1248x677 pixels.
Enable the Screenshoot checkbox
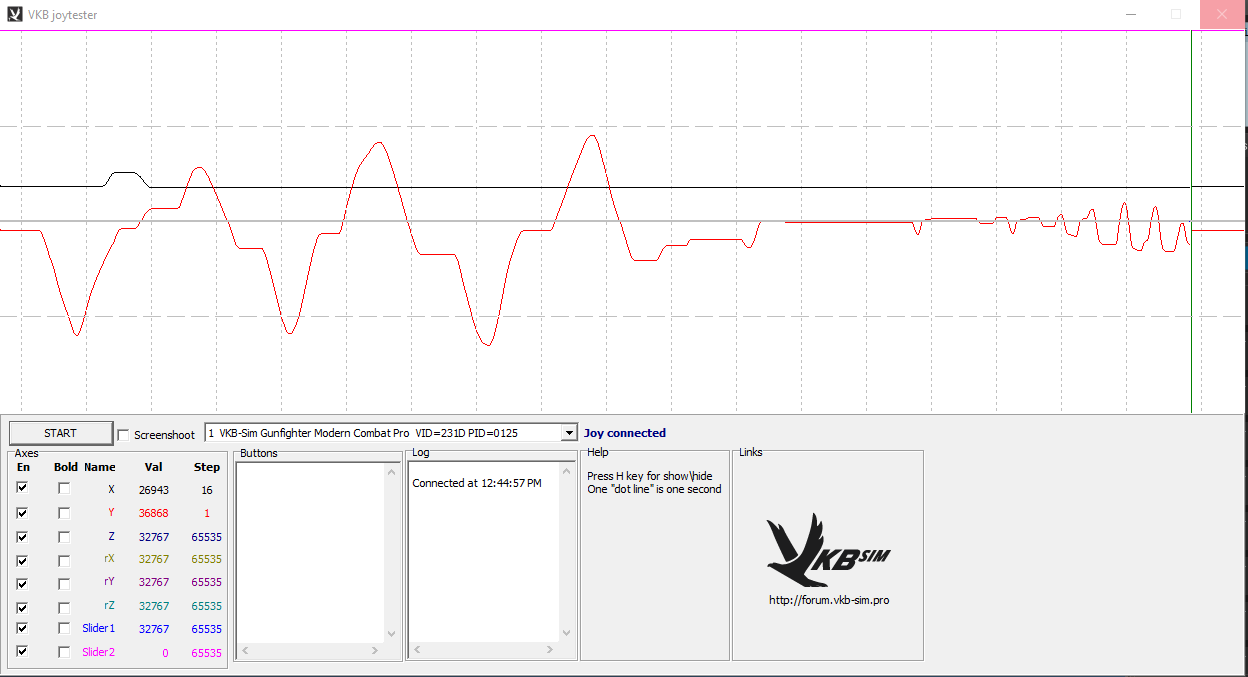coord(124,434)
